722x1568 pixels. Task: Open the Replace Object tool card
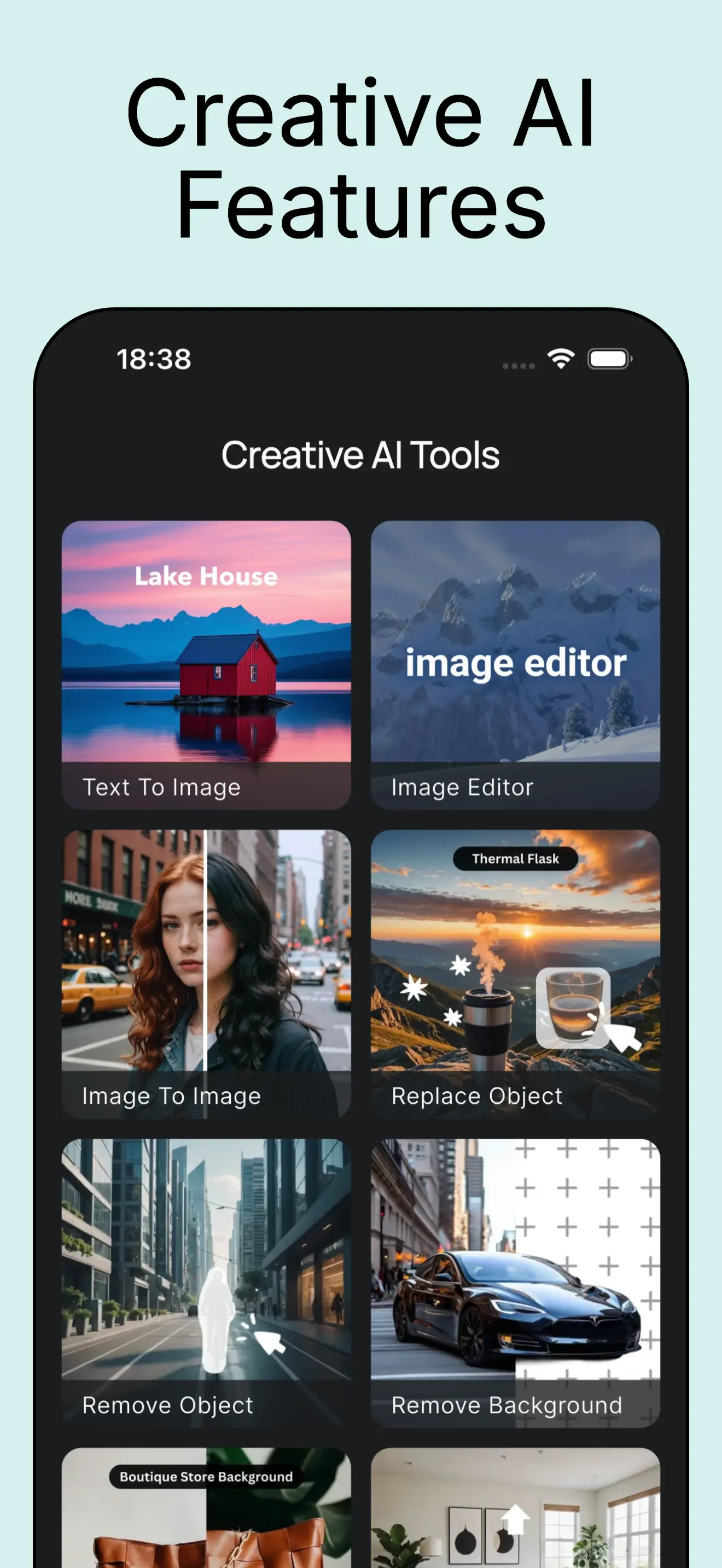click(515, 974)
